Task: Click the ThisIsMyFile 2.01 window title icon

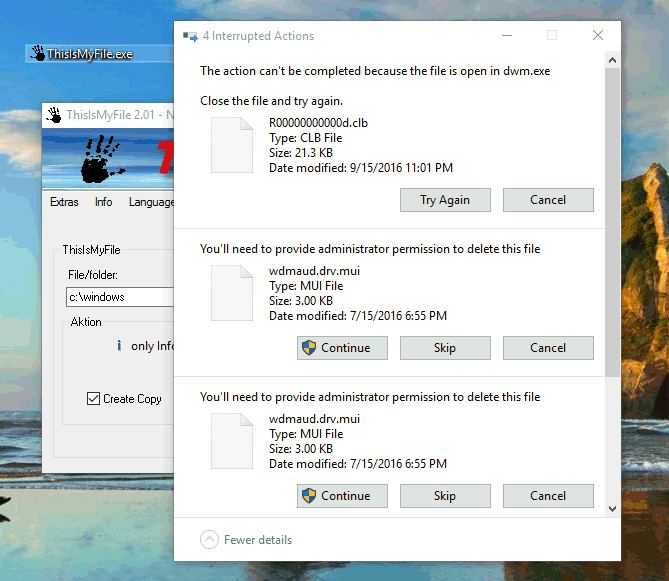Action: pos(54,115)
